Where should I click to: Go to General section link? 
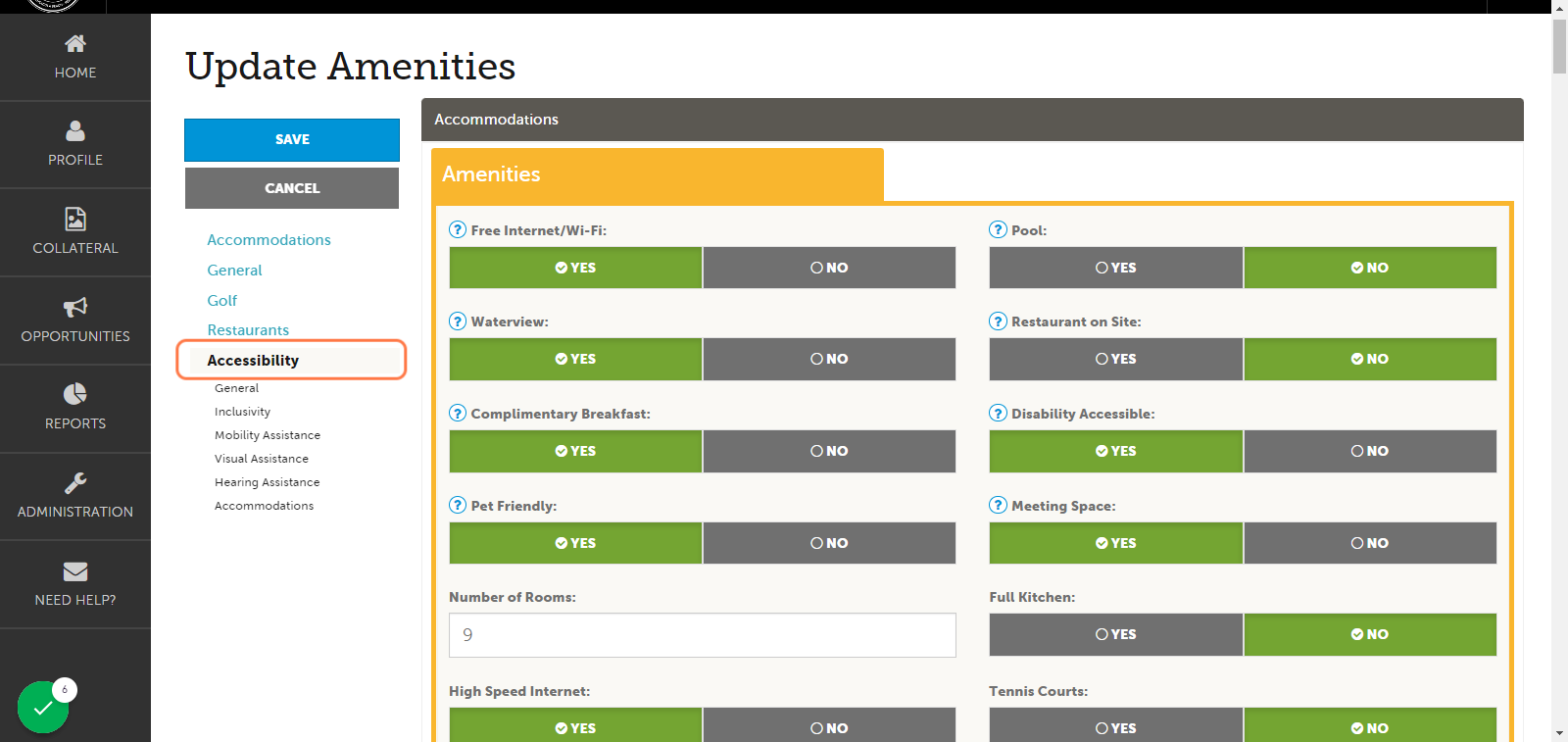pos(234,271)
